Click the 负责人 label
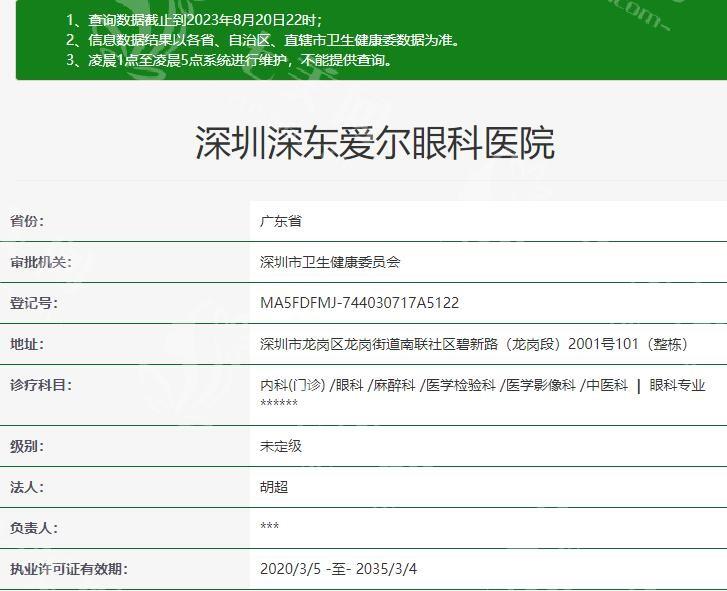Screen dimensions: 727x591 coord(34,528)
